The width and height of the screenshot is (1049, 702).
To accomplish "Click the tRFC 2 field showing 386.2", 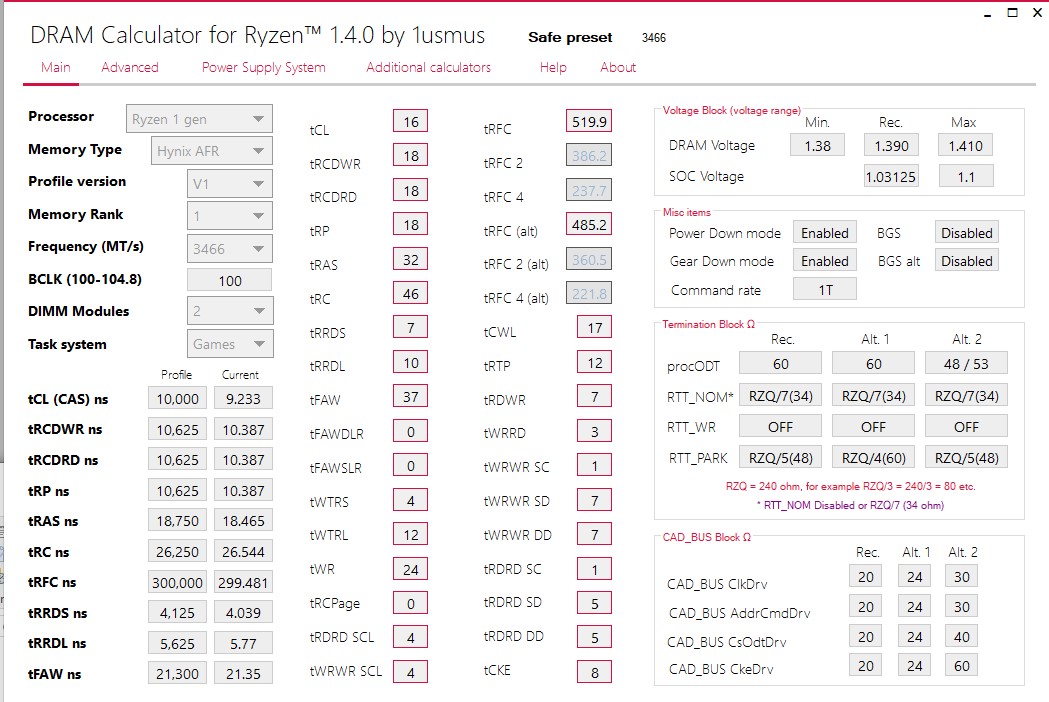I will [589, 156].
